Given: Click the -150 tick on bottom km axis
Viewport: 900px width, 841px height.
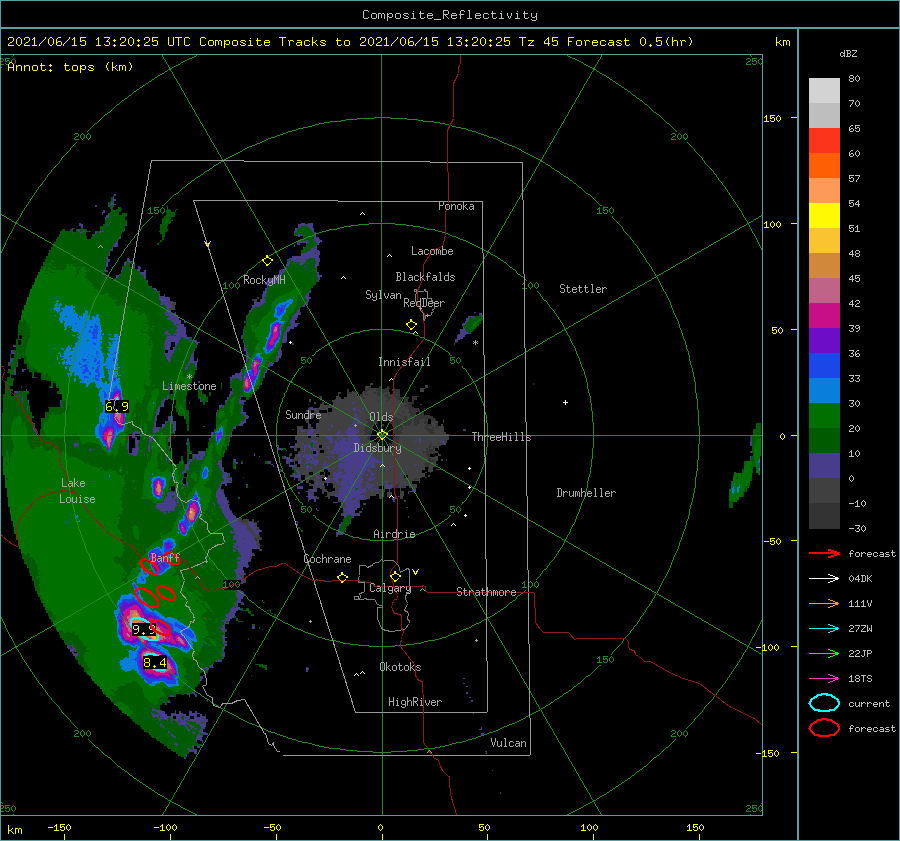Looking at the screenshot, I should tap(59, 827).
